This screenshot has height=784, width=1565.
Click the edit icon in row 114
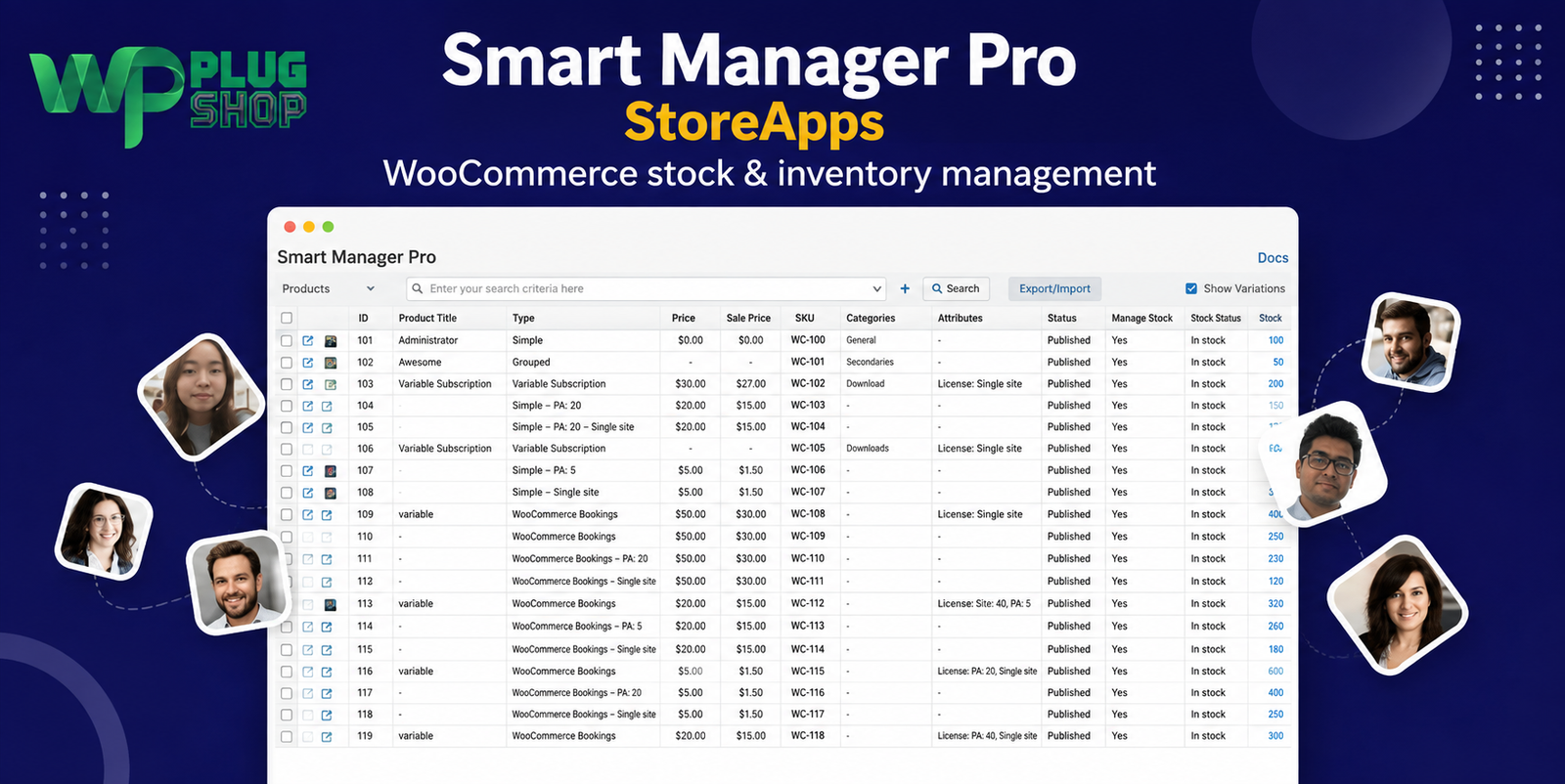(x=308, y=627)
